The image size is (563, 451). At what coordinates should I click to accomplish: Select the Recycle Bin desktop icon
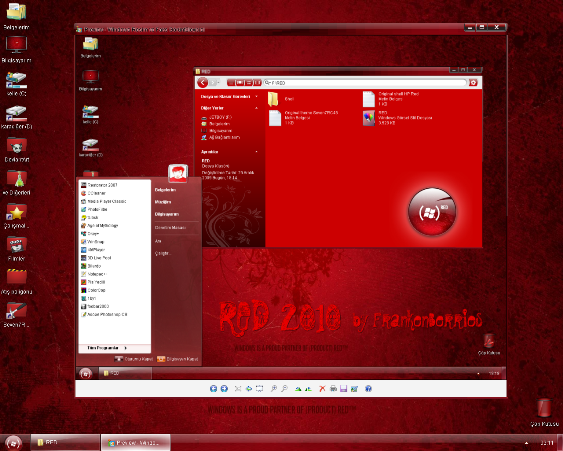tap(544, 412)
